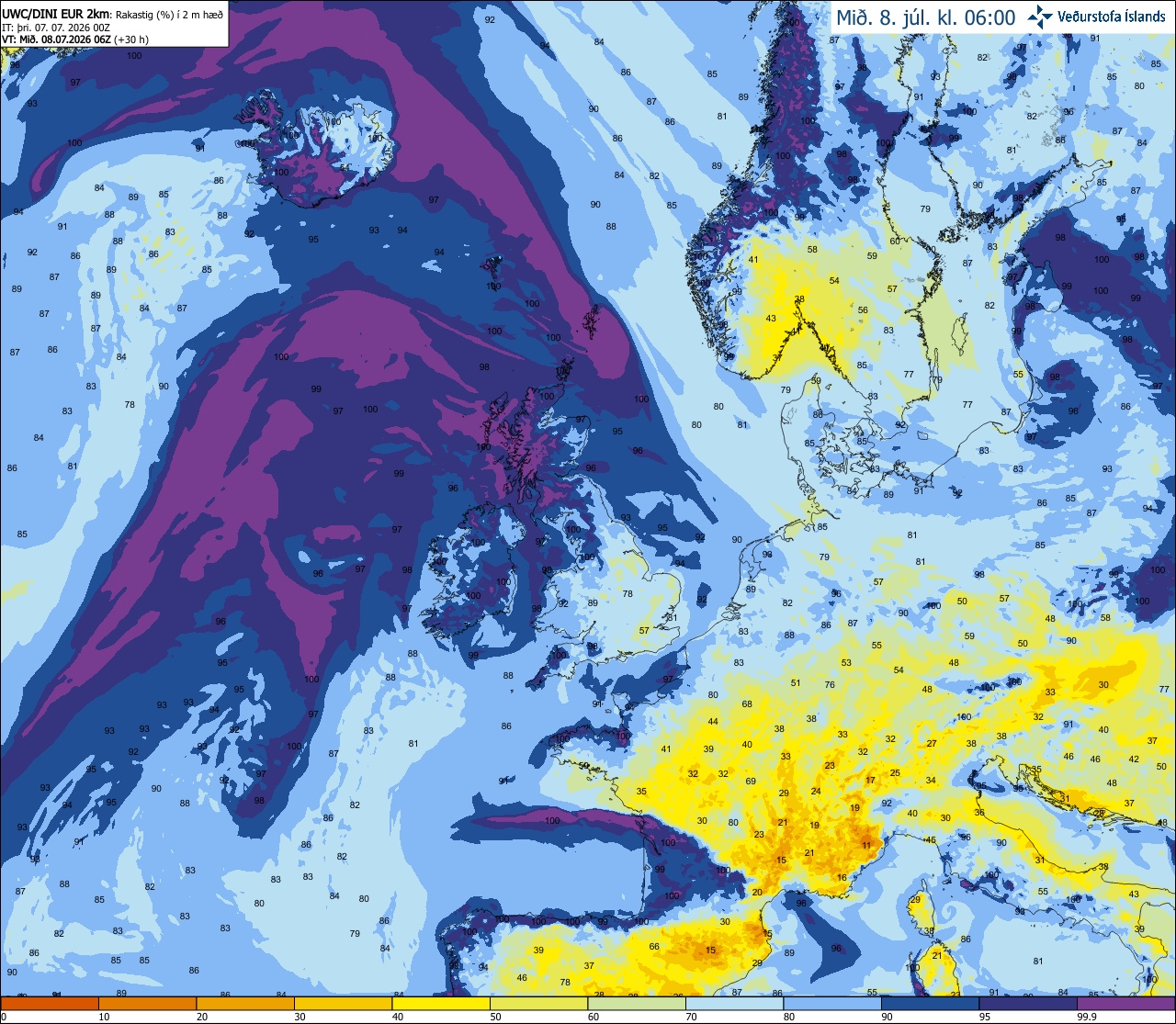
Task: Click the IT initialization time line in the info box
Action: coord(56,27)
